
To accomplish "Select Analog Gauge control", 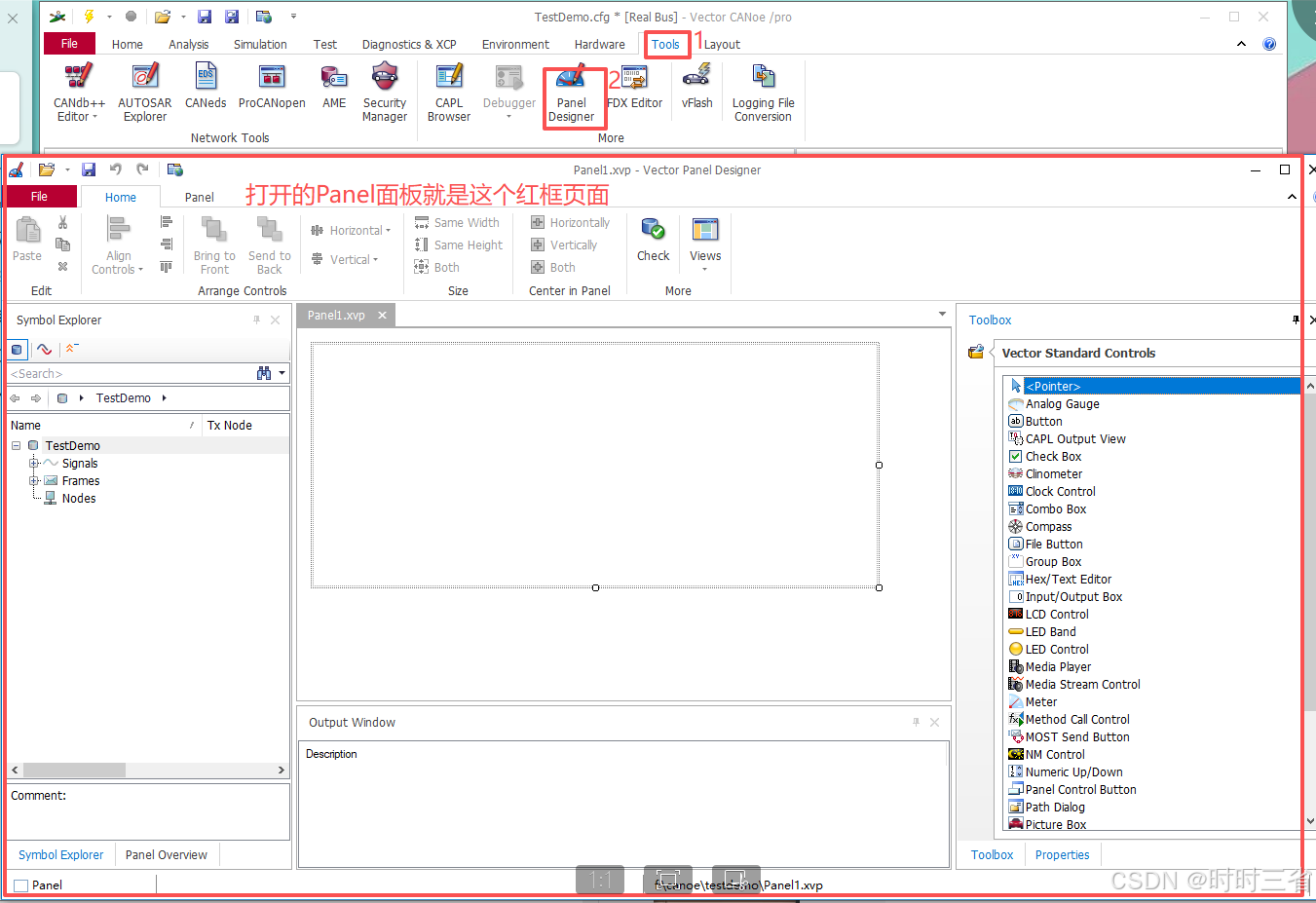I will (1053, 404).
